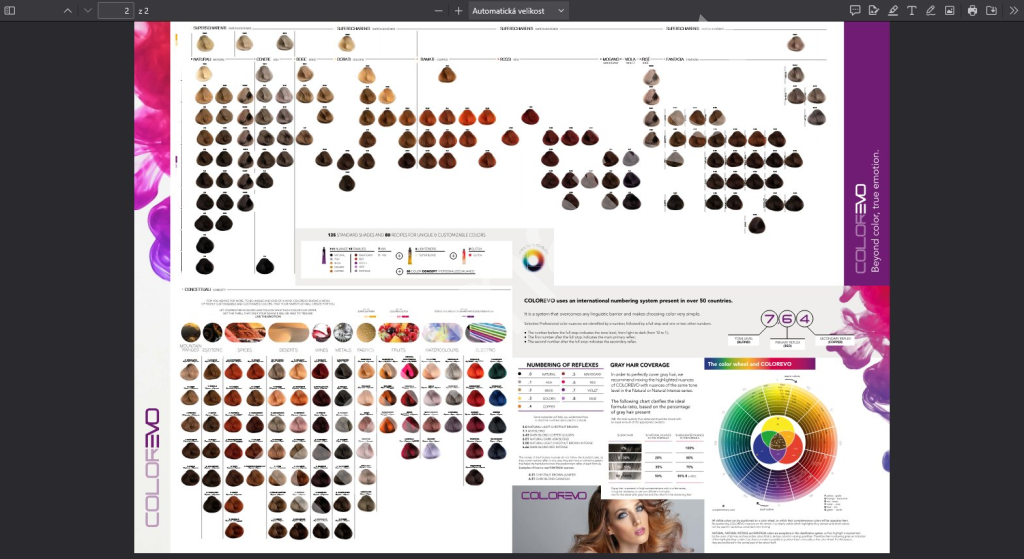This screenshot has width=1024, height=559.
Task: Select the add signature tool
Action: coord(874,10)
